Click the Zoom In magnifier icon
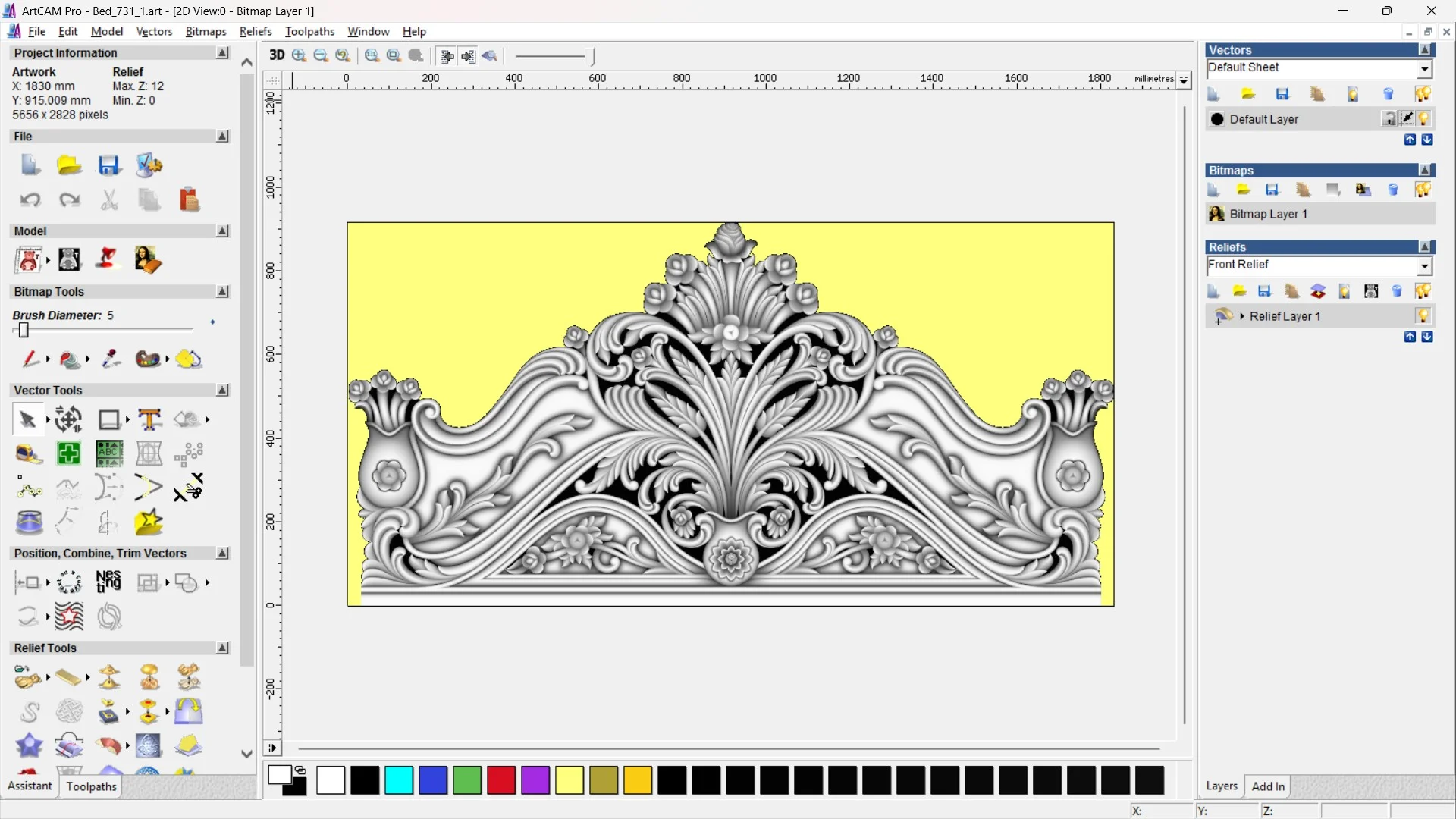The width and height of the screenshot is (1456, 819). pyautogui.click(x=299, y=55)
